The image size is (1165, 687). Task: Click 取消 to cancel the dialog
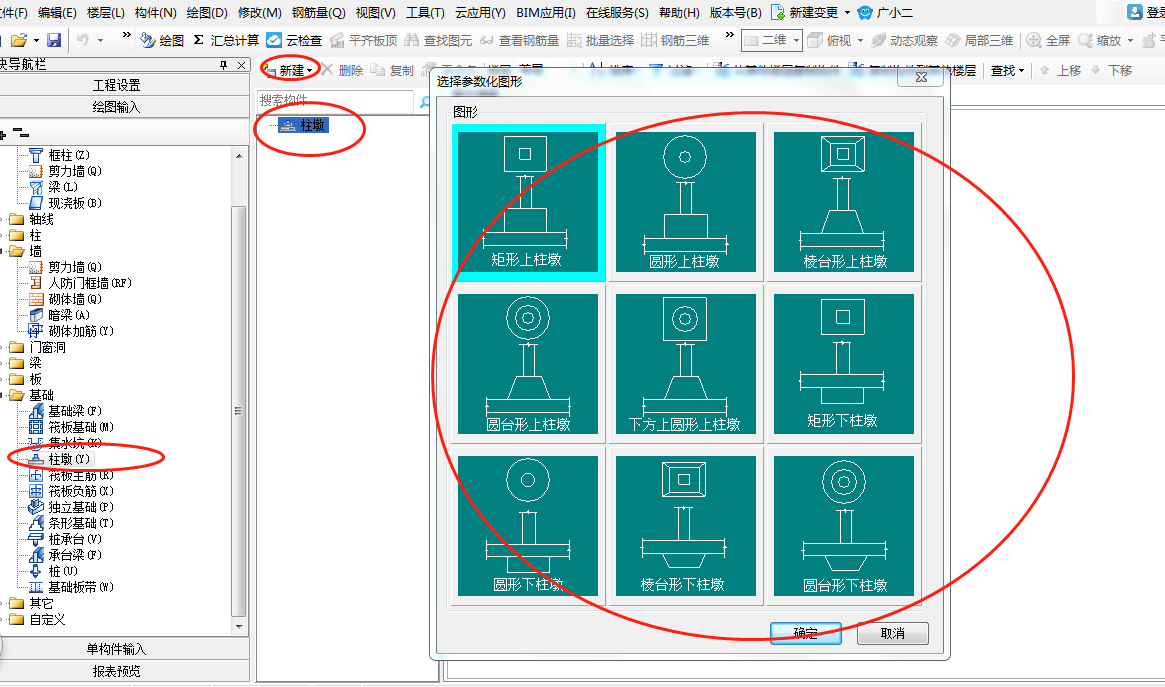(892, 634)
